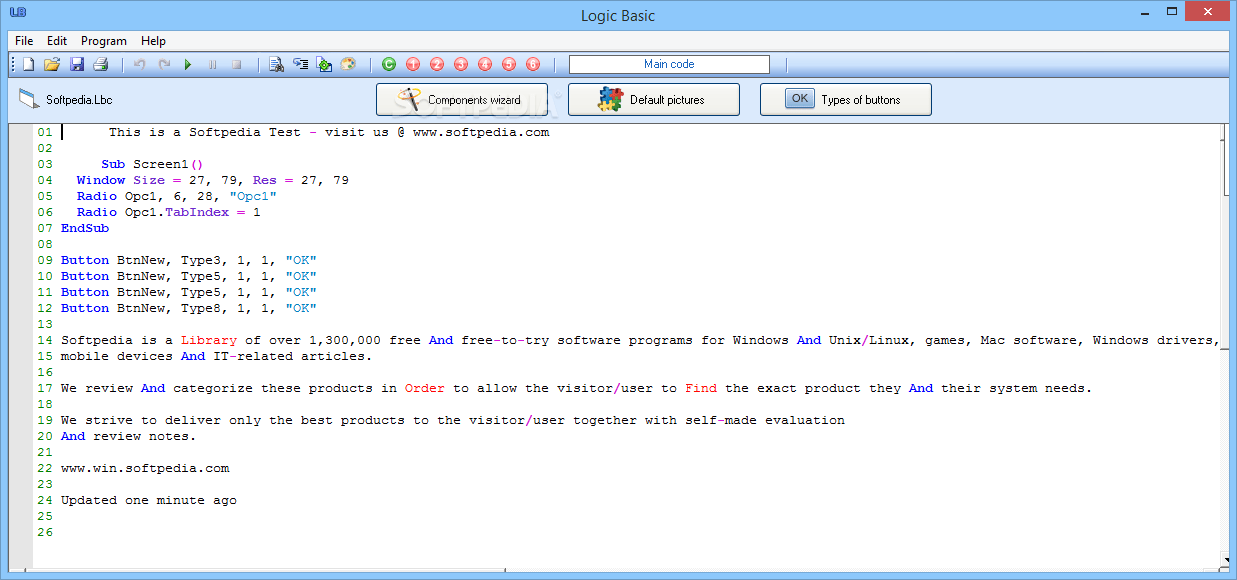
Task: Click the Radio Opc1.TabIndex = 1 line
Action: point(169,212)
